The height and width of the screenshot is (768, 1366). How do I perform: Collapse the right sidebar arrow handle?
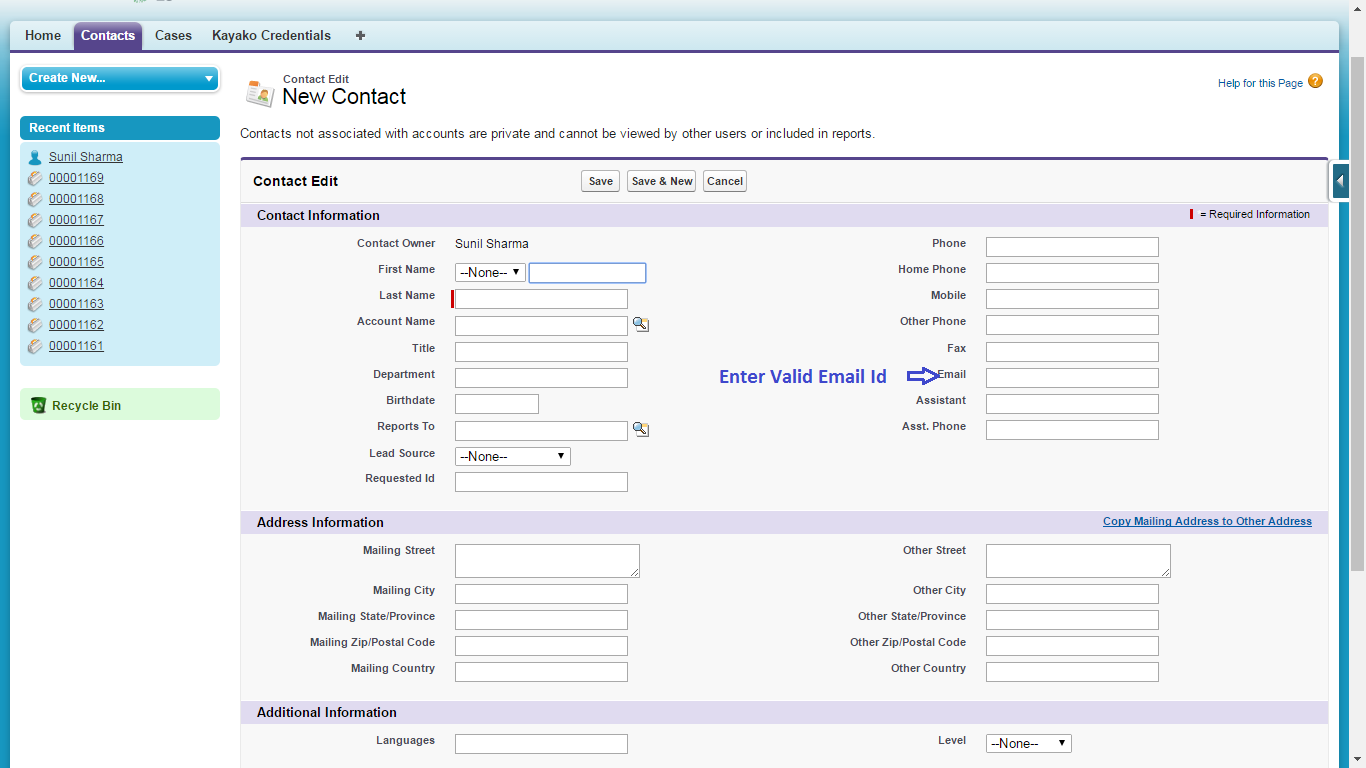point(1340,182)
